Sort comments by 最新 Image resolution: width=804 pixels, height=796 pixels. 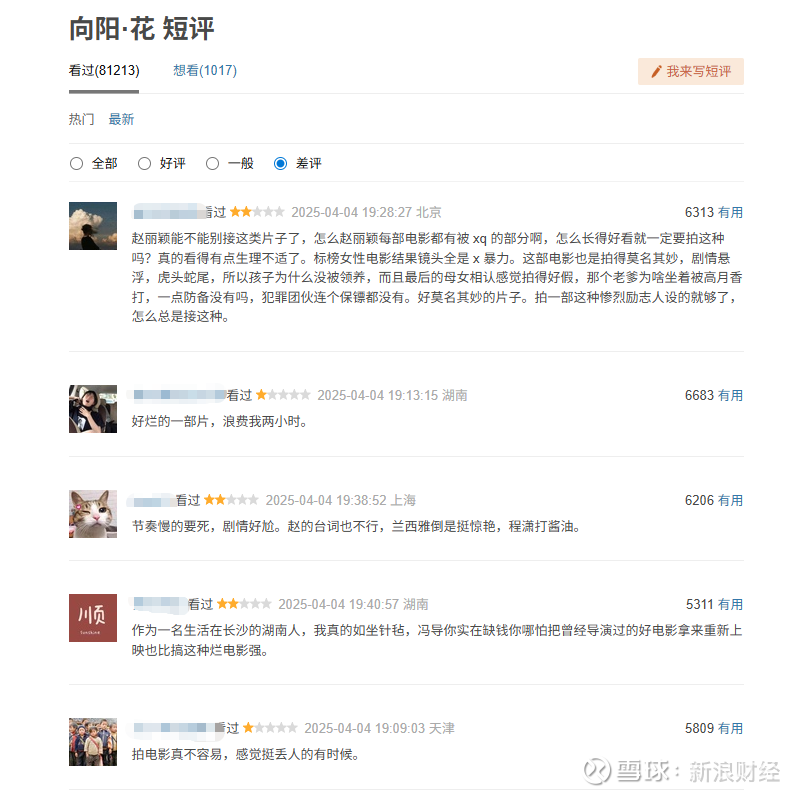(x=122, y=120)
